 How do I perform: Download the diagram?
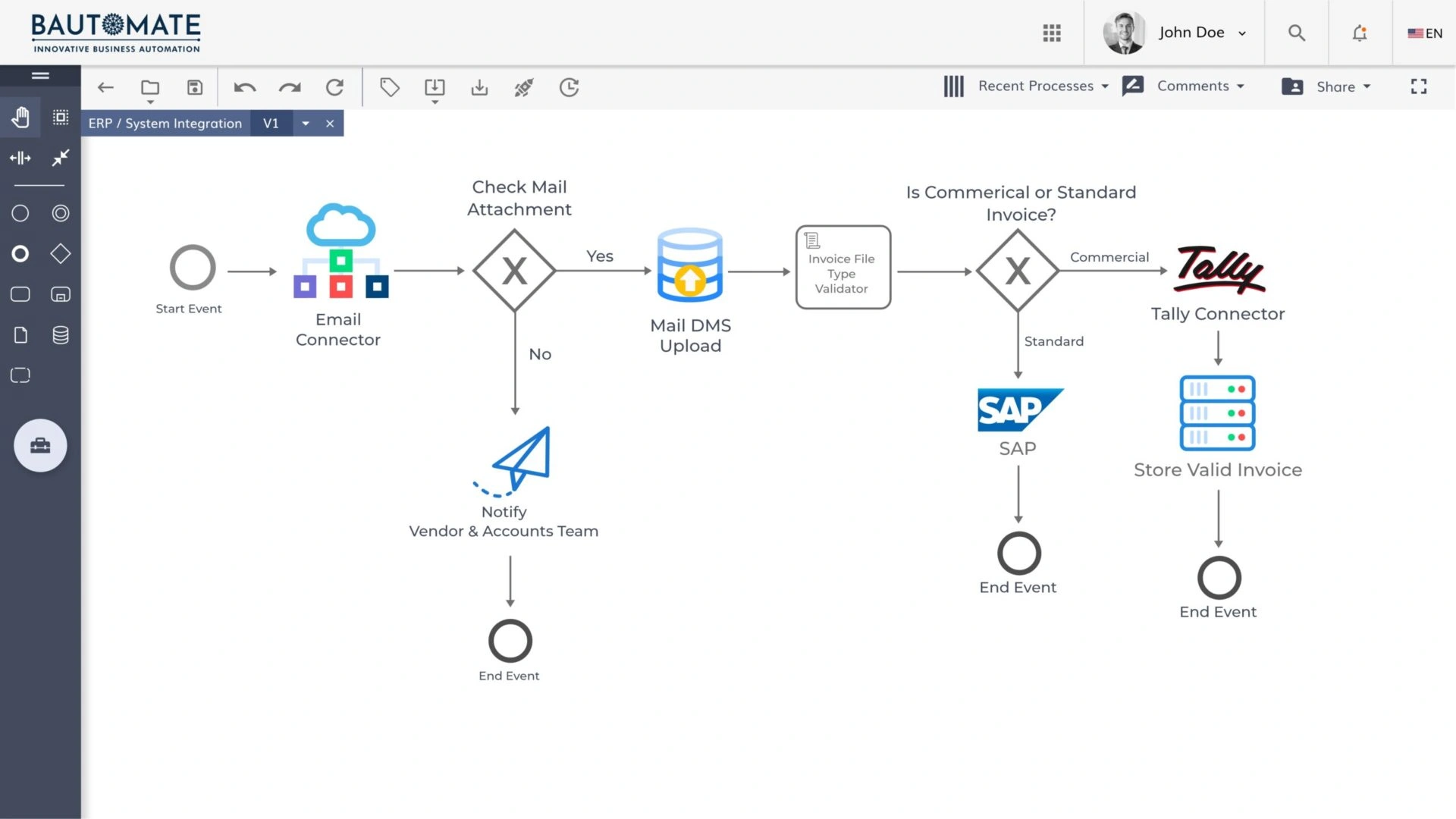[479, 87]
